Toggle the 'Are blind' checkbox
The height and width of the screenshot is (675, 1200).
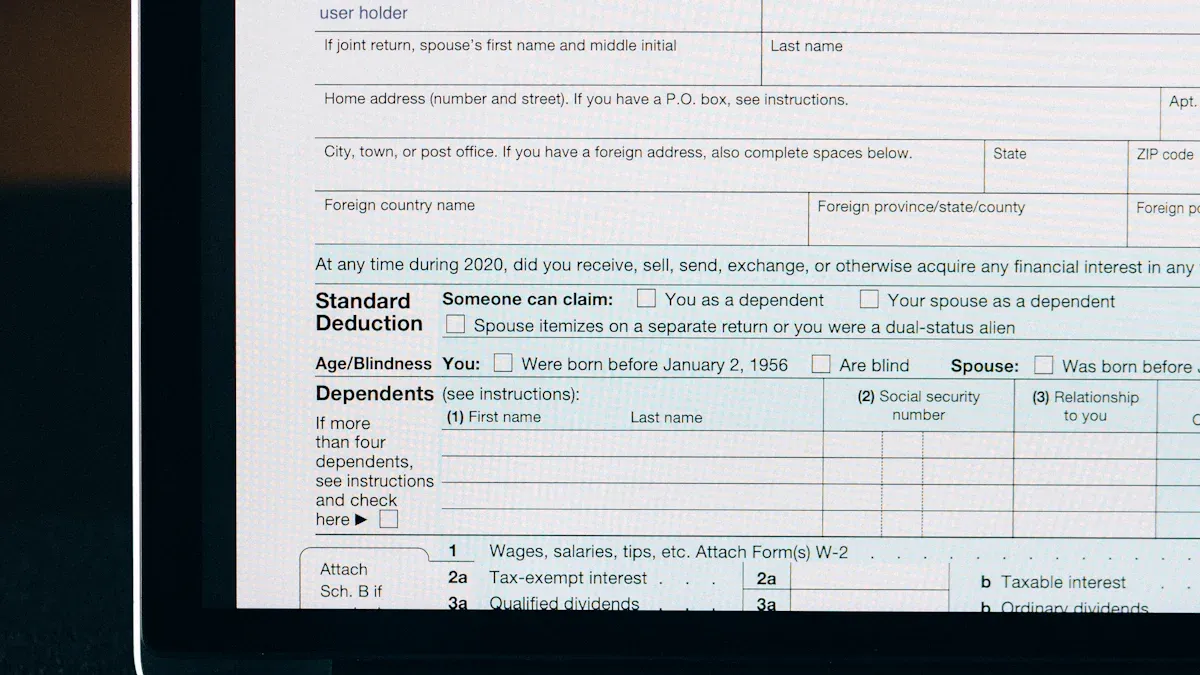[x=820, y=365]
